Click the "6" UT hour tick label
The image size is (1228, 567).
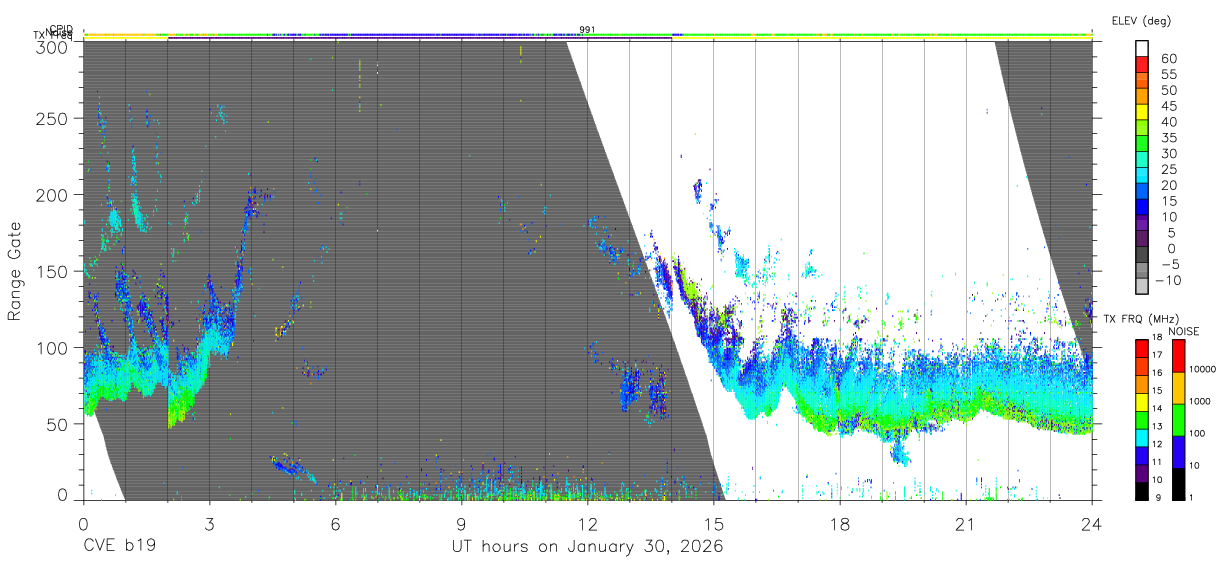point(335,523)
